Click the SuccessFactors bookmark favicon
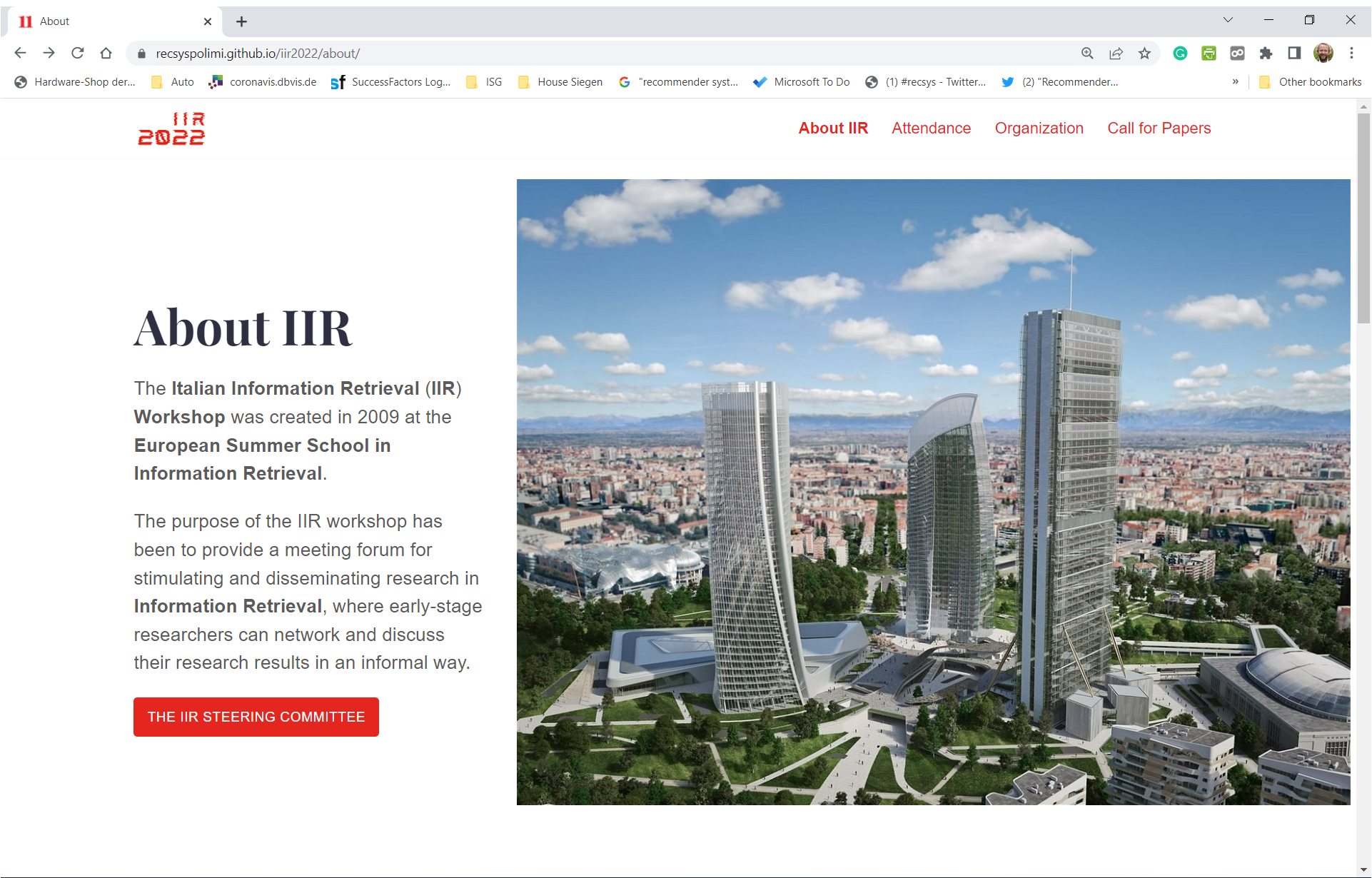1372x878 pixels. pyautogui.click(x=338, y=82)
